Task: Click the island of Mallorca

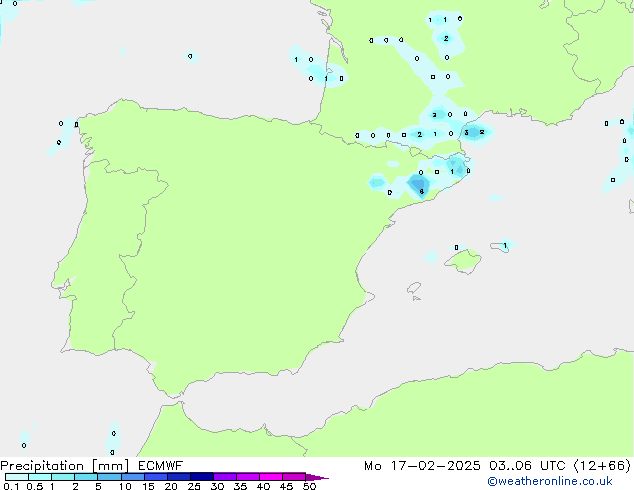Action: pyautogui.click(x=462, y=262)
